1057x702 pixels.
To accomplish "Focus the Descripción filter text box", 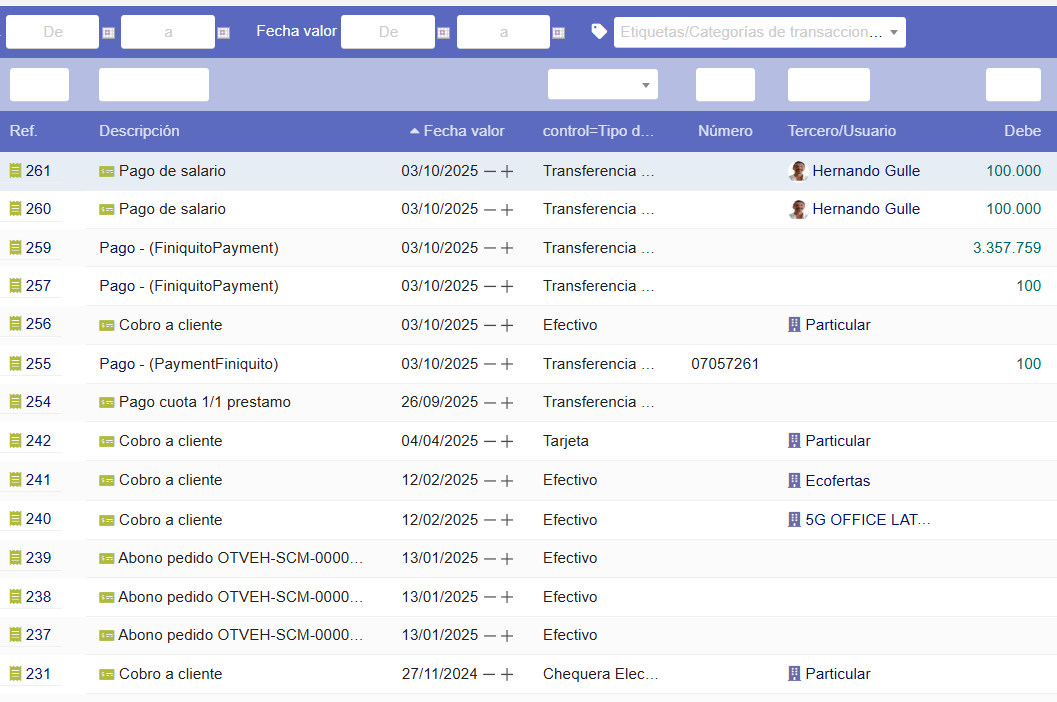I will (153, 85).
